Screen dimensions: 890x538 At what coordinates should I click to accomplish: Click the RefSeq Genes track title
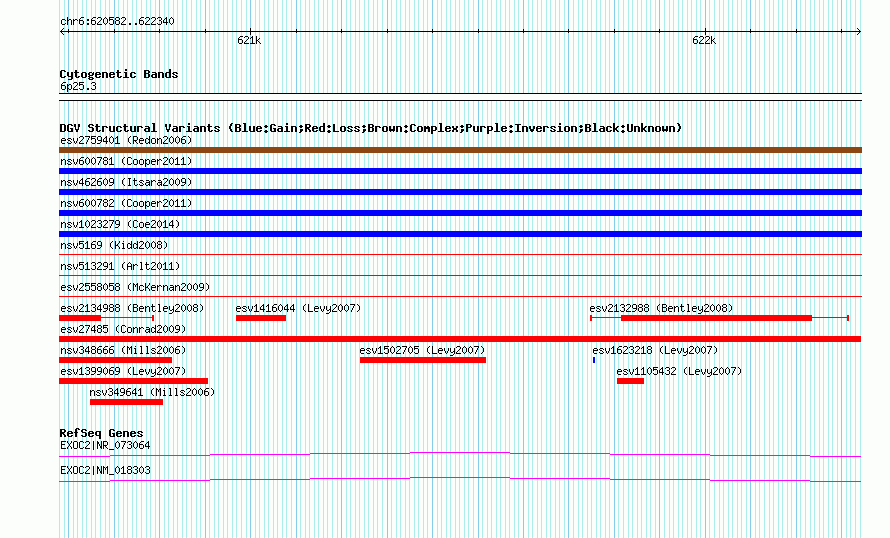point(101,433)
